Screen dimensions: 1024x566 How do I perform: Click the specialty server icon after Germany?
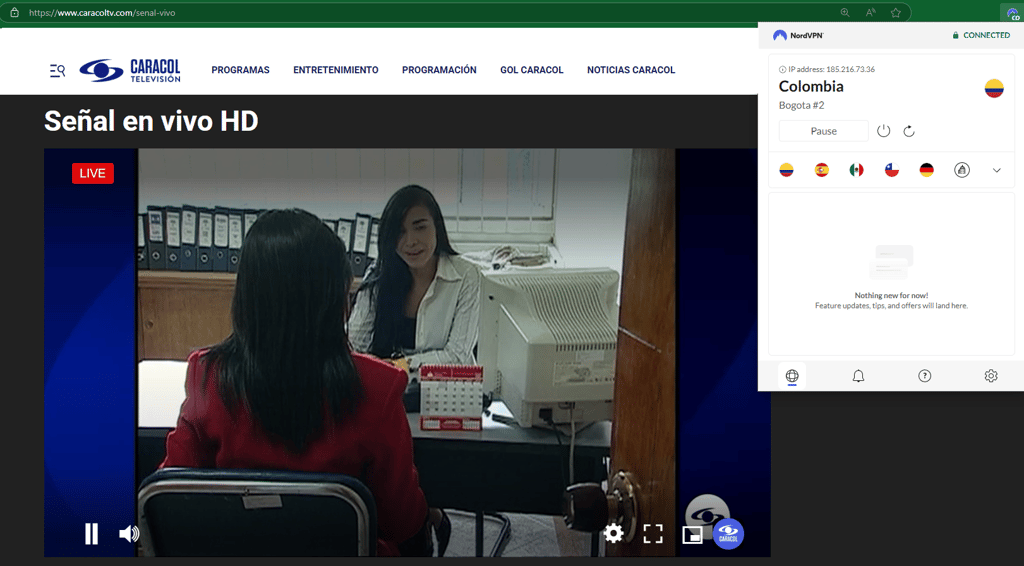[961, 170]
